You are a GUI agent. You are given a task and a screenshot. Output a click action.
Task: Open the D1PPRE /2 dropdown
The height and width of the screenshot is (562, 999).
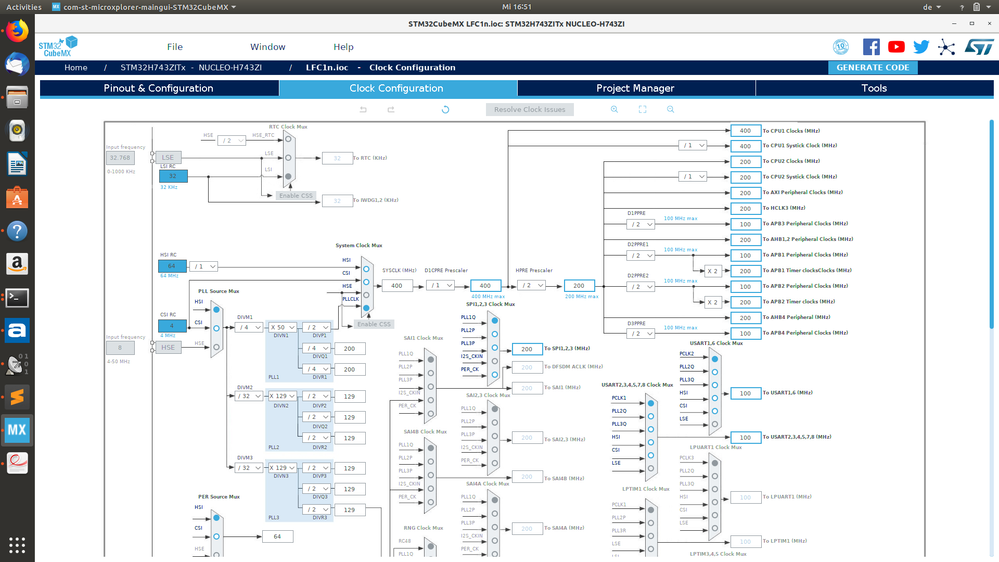640,224
